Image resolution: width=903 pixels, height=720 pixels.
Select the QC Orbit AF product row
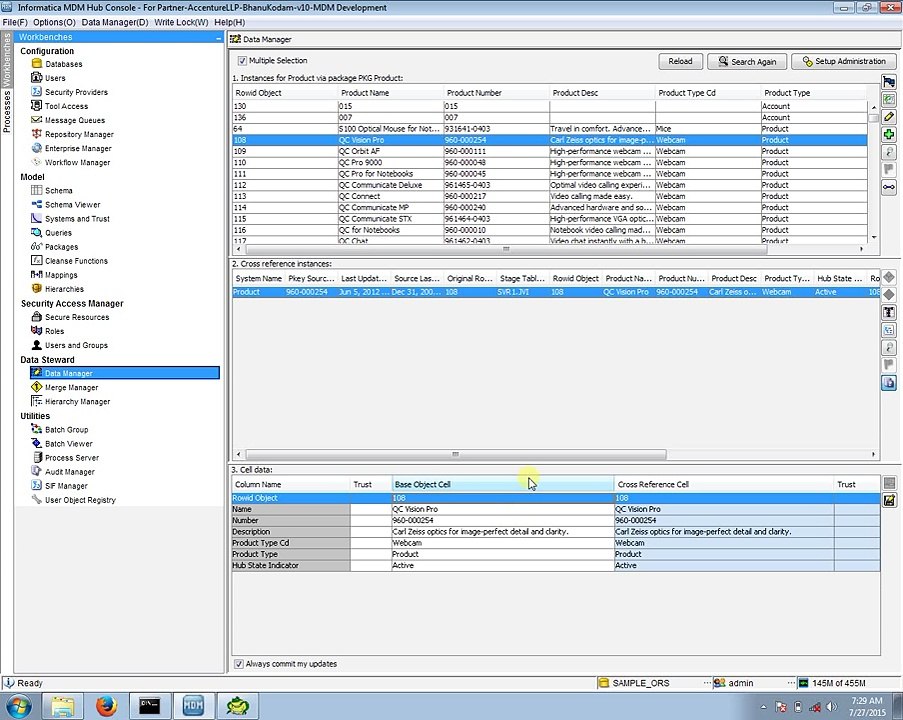pos(550,151)
